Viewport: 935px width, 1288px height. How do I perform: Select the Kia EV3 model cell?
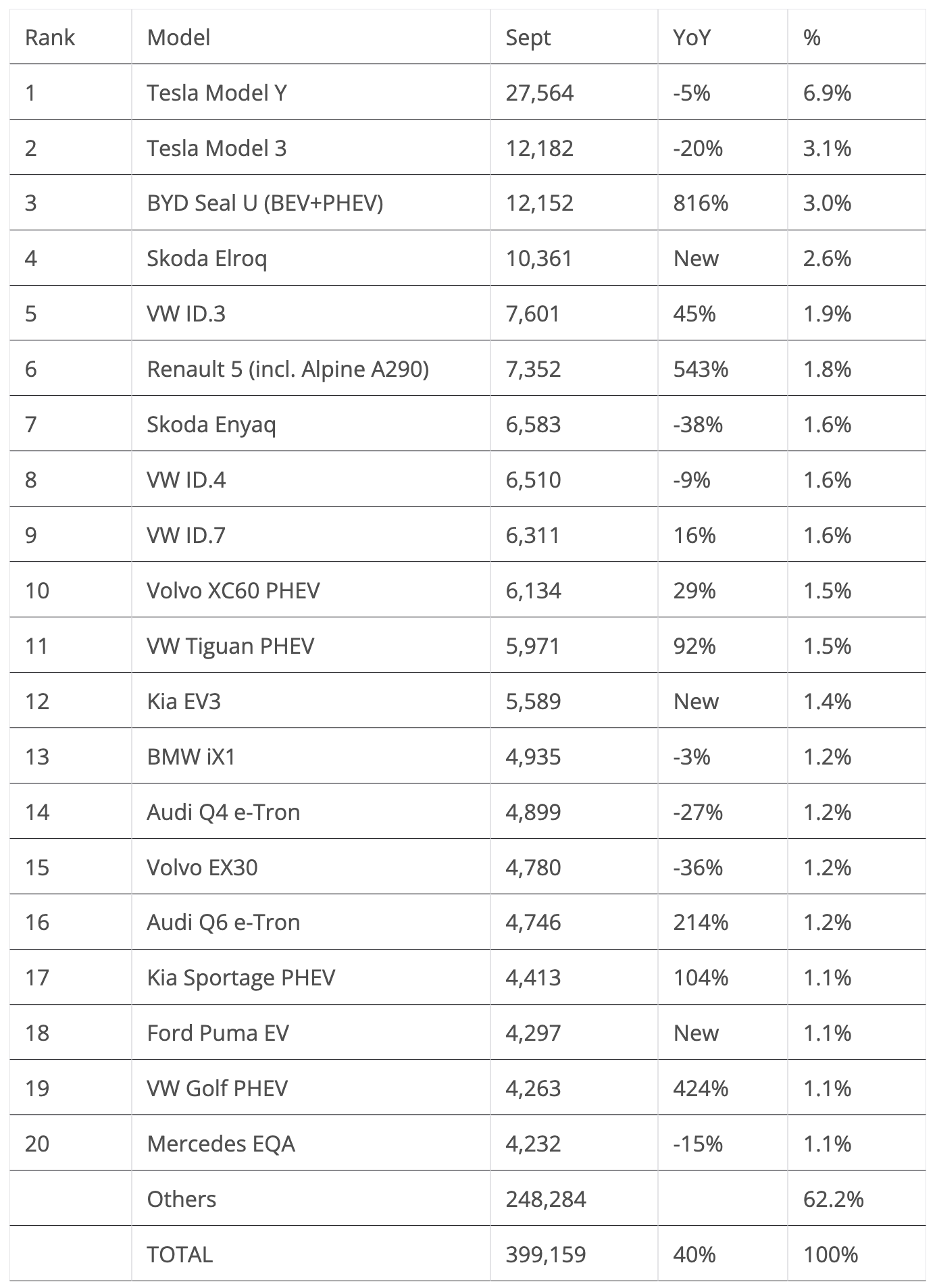tap(184, 702)
